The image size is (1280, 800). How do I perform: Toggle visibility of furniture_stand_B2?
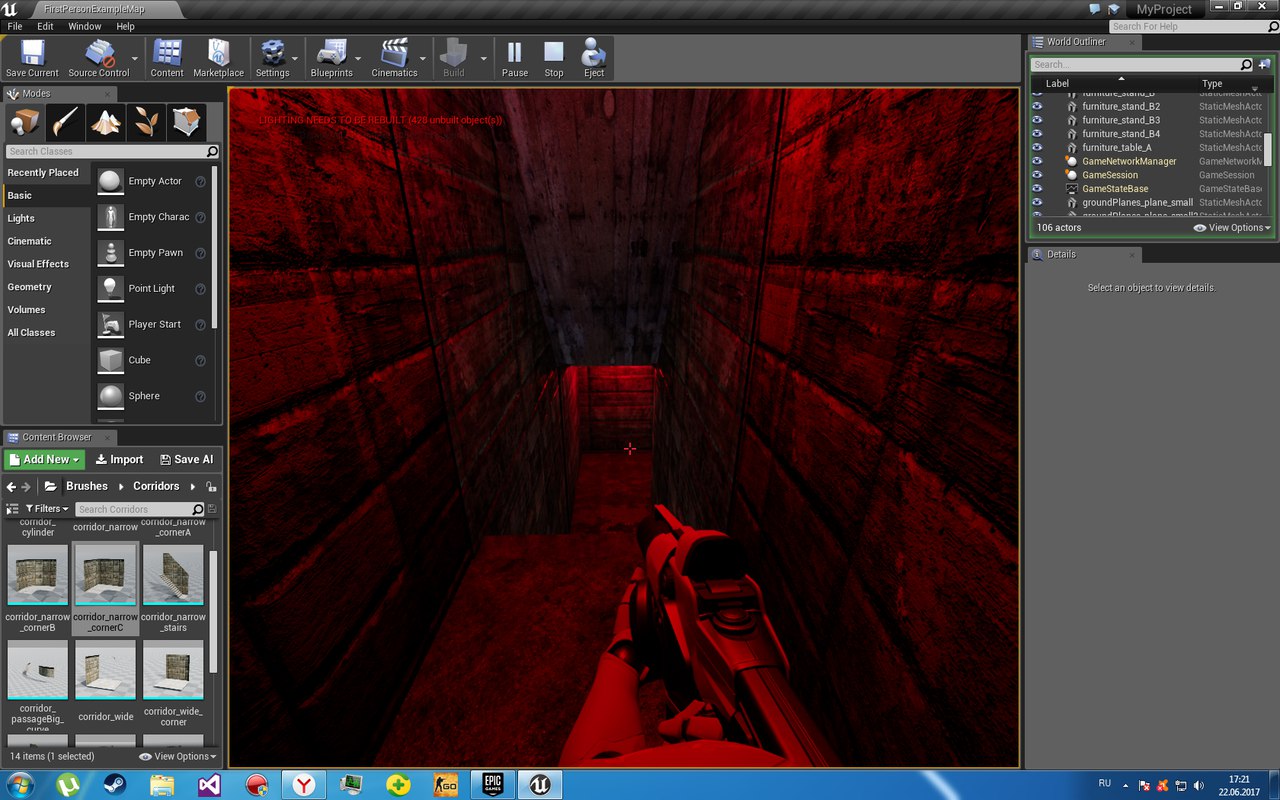(x=1037, y=106)
